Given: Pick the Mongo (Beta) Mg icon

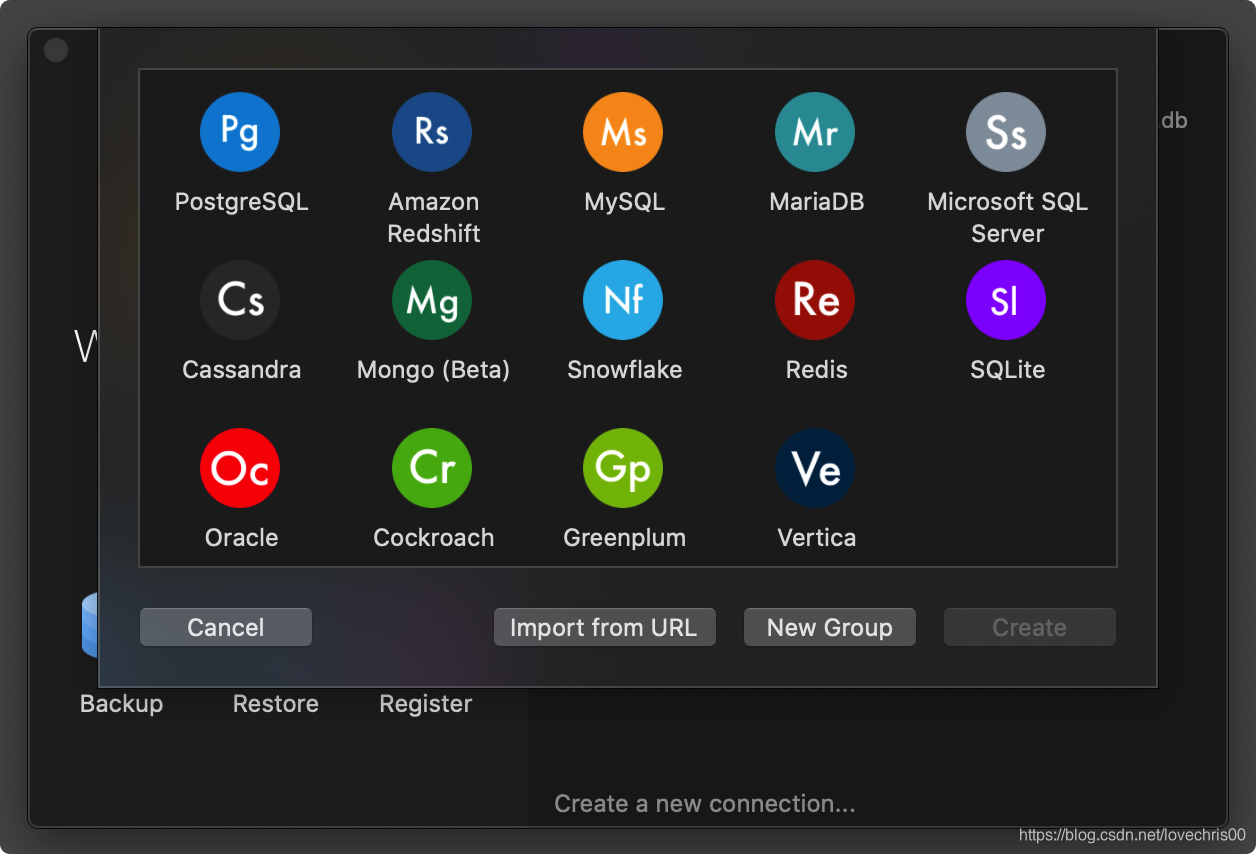Looking at the screenshot, I should tap(432, 300).
